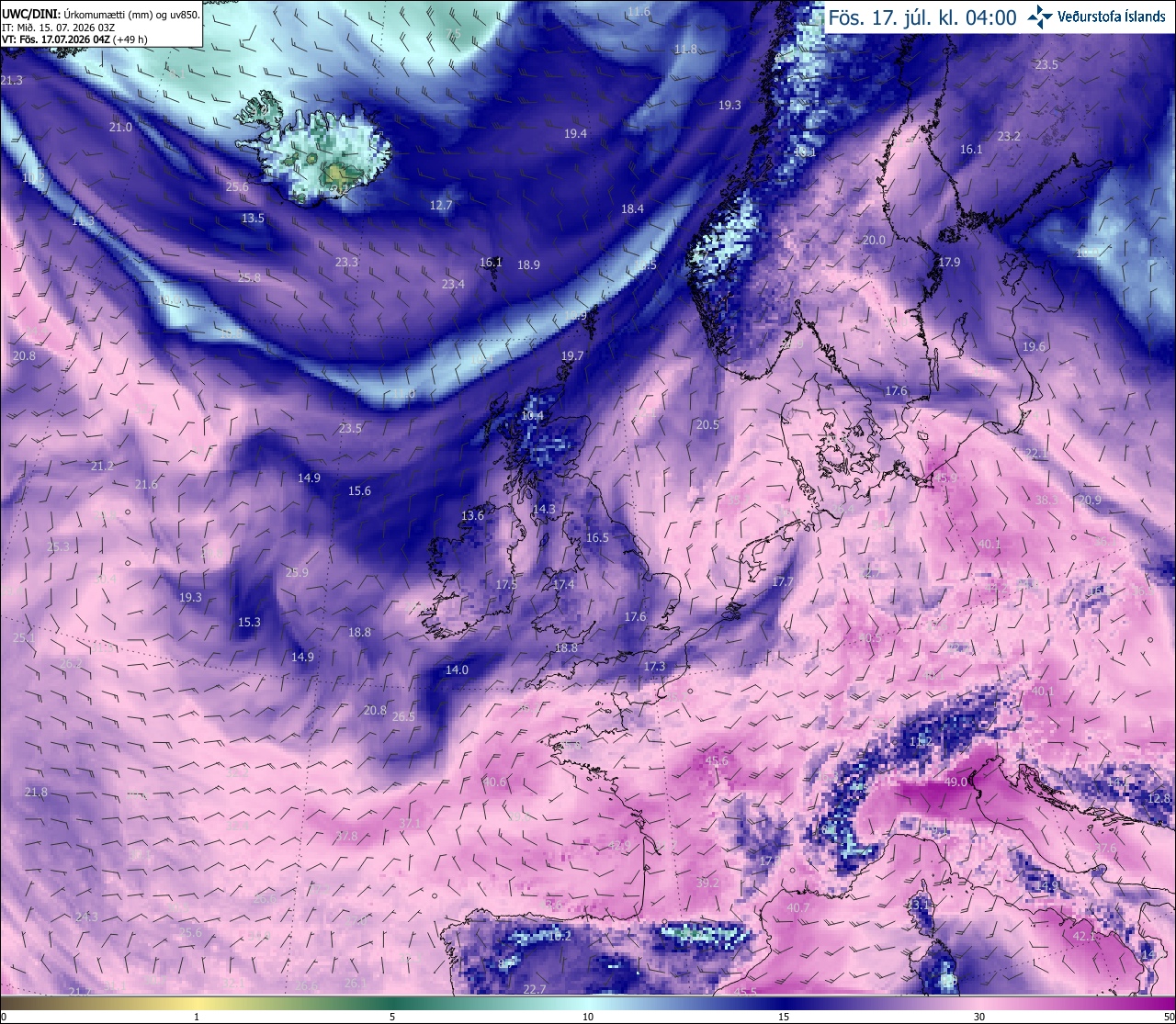
Task: Select the Fös. 17. júl. kl. 04:00 timestamp
Action: [x=922, y=17]
